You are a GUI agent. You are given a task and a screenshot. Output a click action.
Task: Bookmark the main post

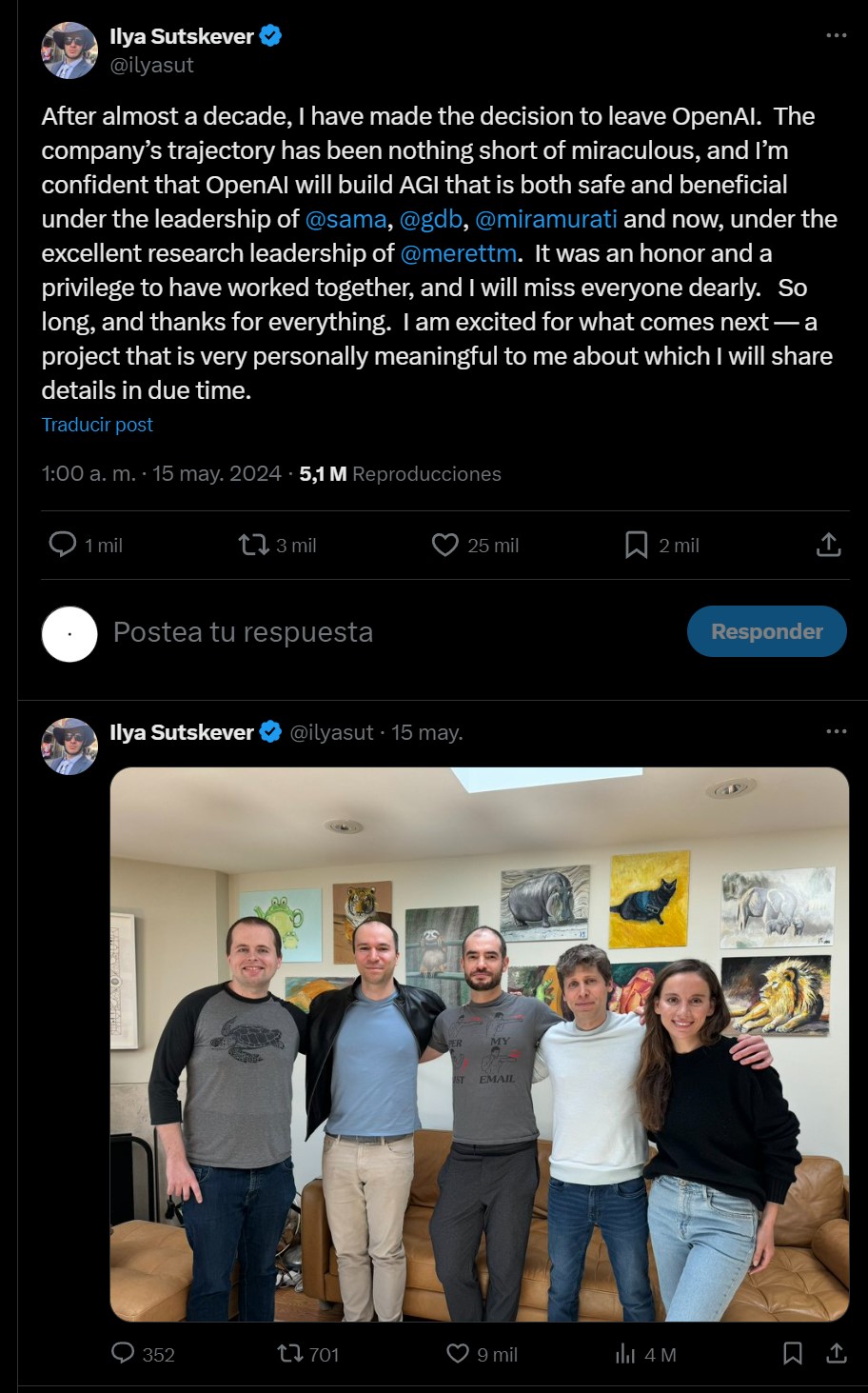click(636, 545)
